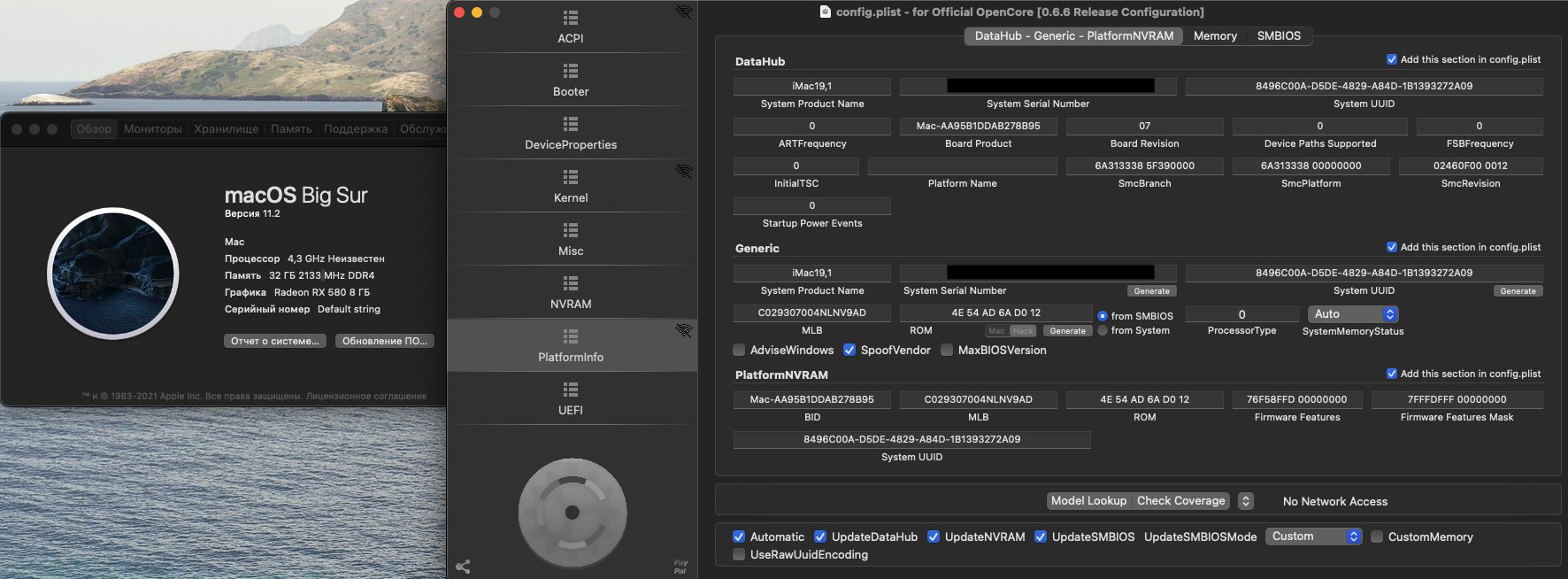Enable the MaxBIOSVersion checkbox

pos(947,351)
